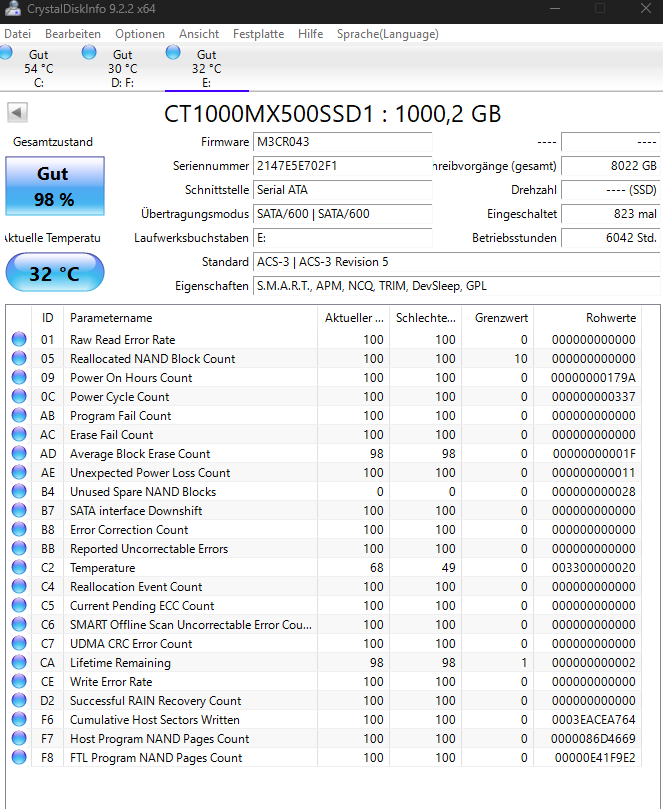Click the Eigenschaften field with S.M.A.R.T., APM
Viewport: 663px width, 809px height.
point(457,286)
